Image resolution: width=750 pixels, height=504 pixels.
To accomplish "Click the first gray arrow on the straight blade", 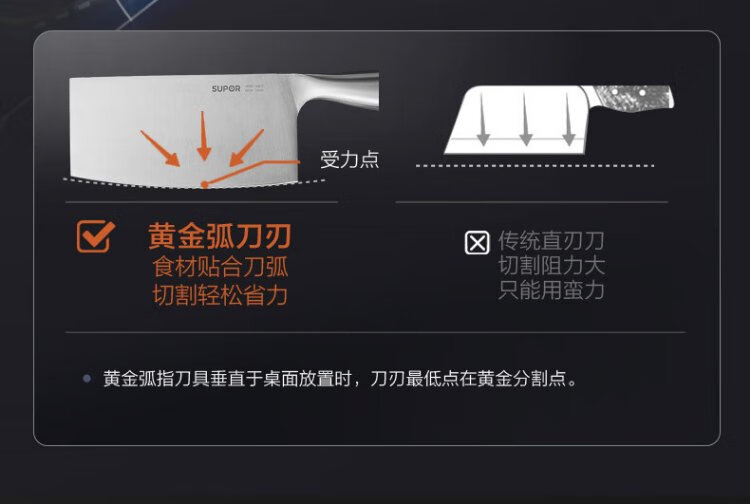I will click(483, 119).
